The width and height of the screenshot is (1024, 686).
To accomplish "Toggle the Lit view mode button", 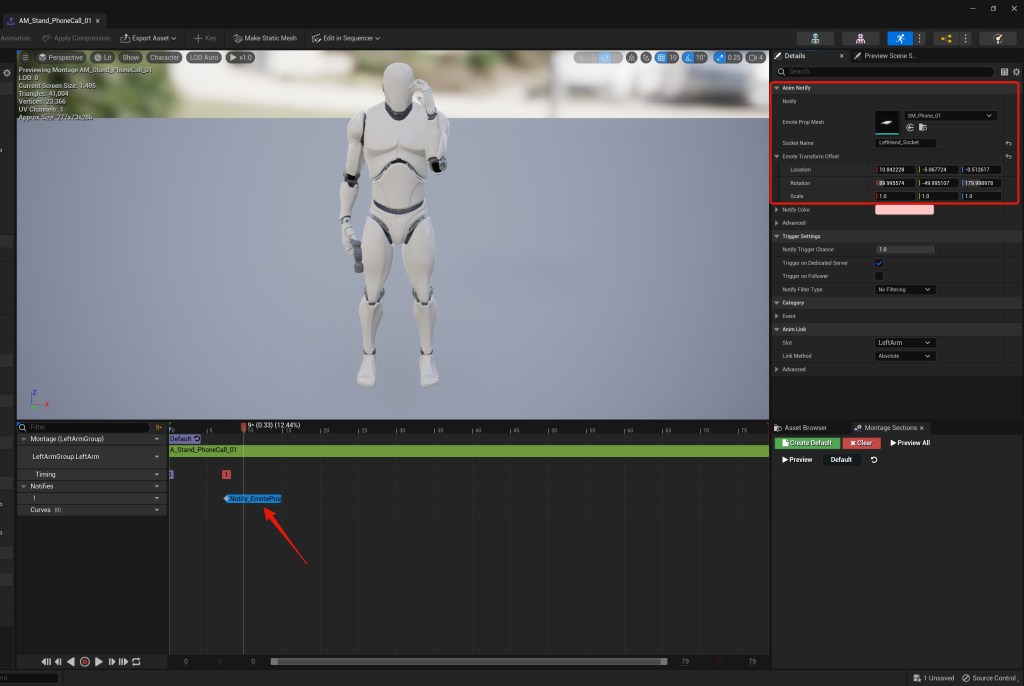I will pyautogui.click(x=103, y=58).
